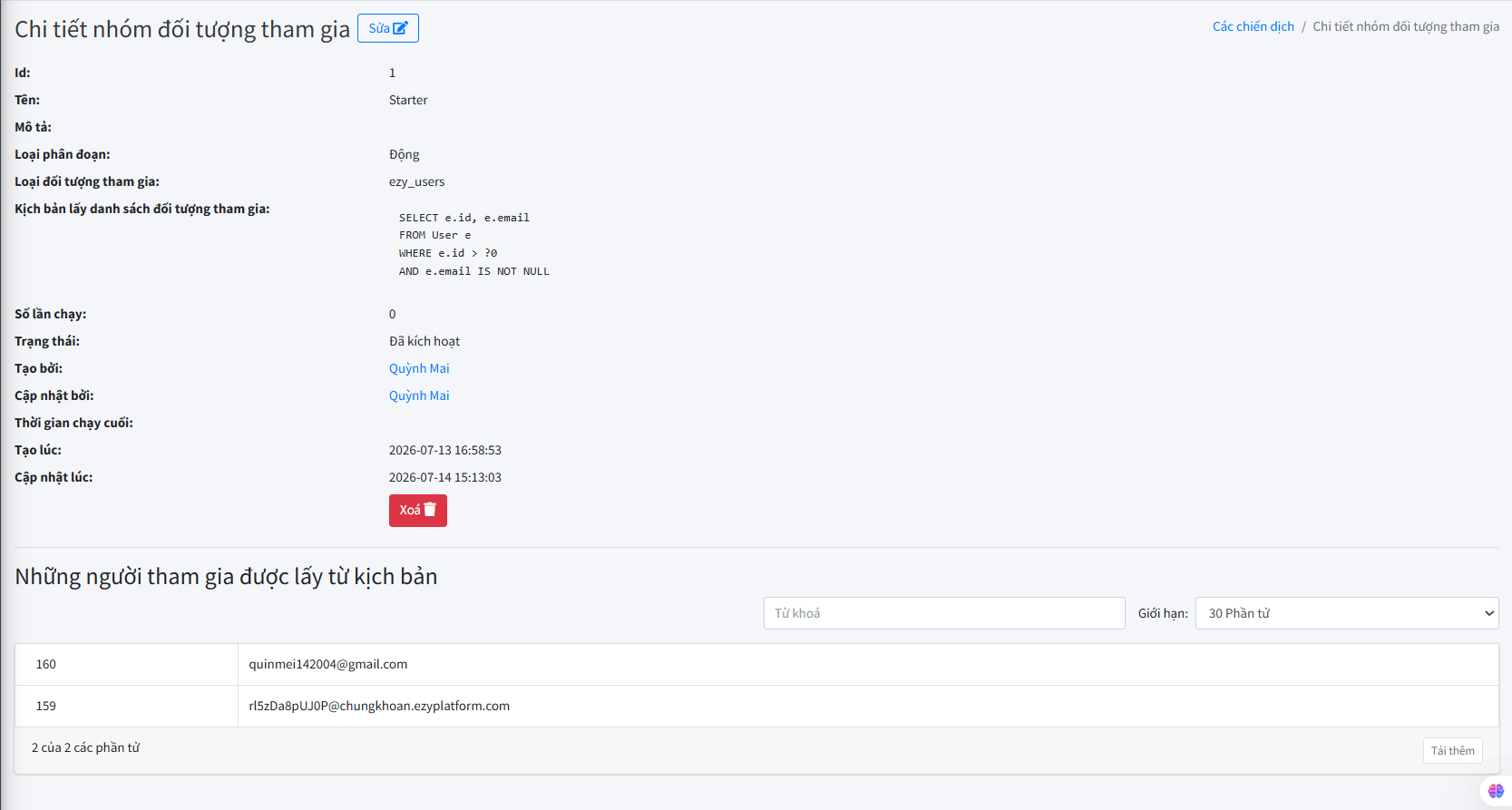This screenshot has height=810, width=1512.
Task: Click the red Xoá delete button
Action: 418,510
